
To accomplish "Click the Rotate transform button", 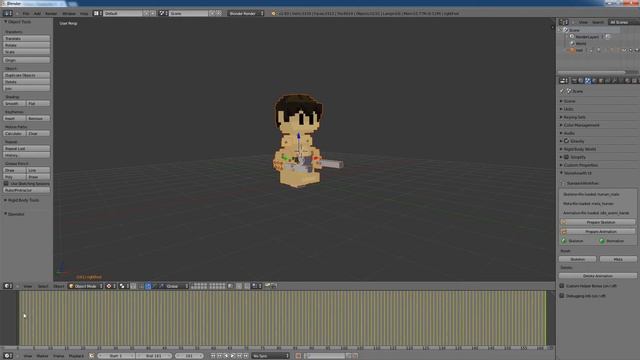I will pos(27,45).
